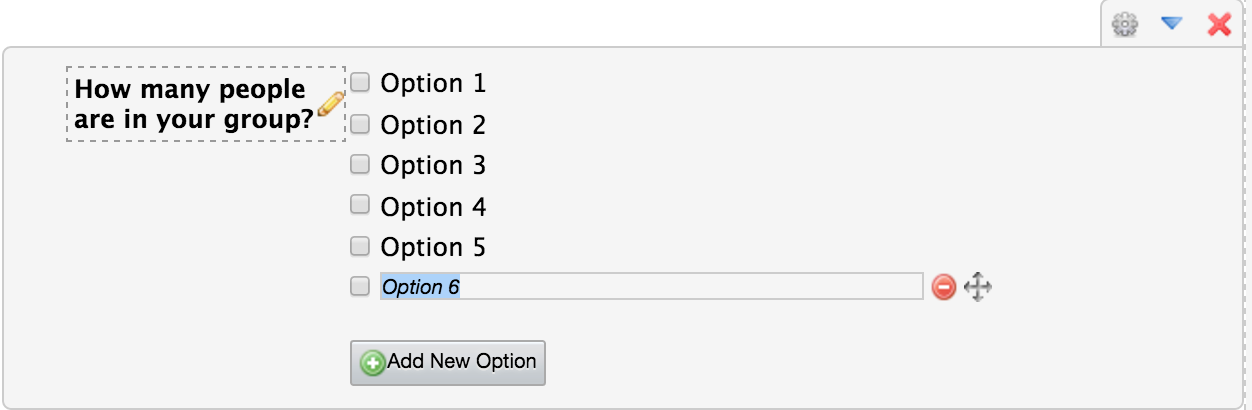
Task: Check the Option 1 checkbox
Action: [x=360, y=82]
